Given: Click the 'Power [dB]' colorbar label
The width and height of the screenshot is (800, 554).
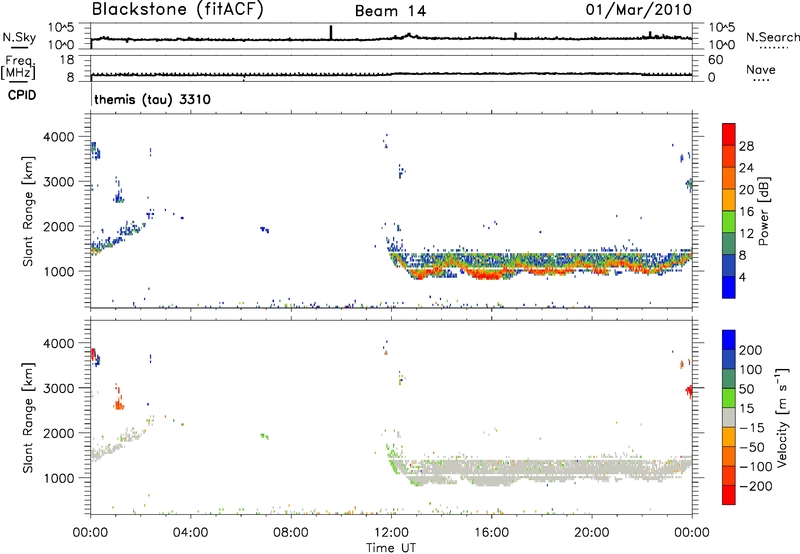Looking at the screenshot, I should [763, 211].
